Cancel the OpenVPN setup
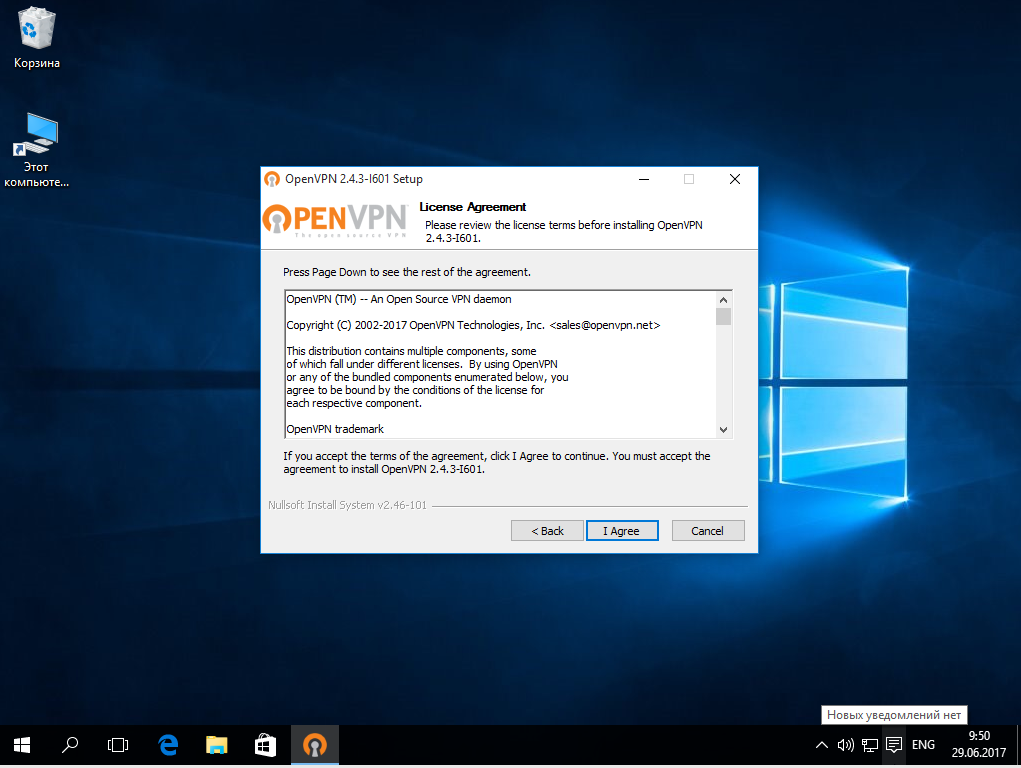The width and height of the screenshot is (1021, 768). pyautogui.click(x=708, y=531)
